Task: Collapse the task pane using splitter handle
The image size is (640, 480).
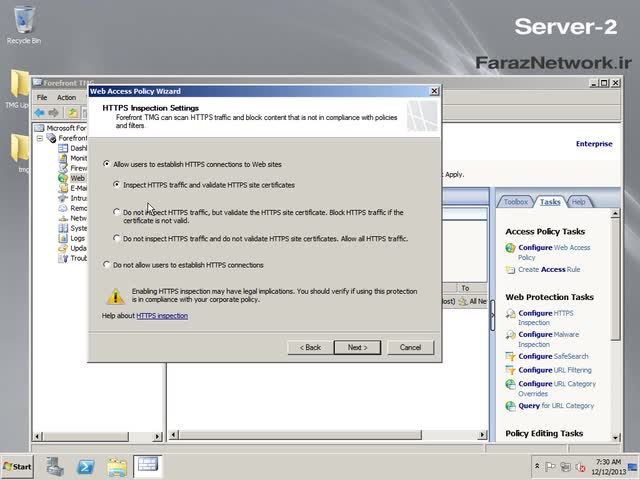Action: point(492,315)
